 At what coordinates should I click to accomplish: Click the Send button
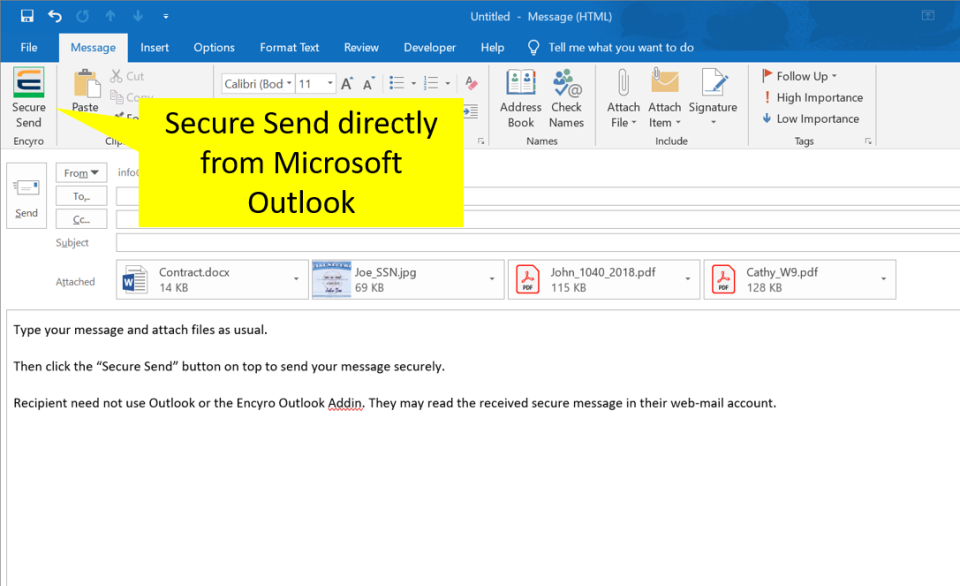coord(26,196)
